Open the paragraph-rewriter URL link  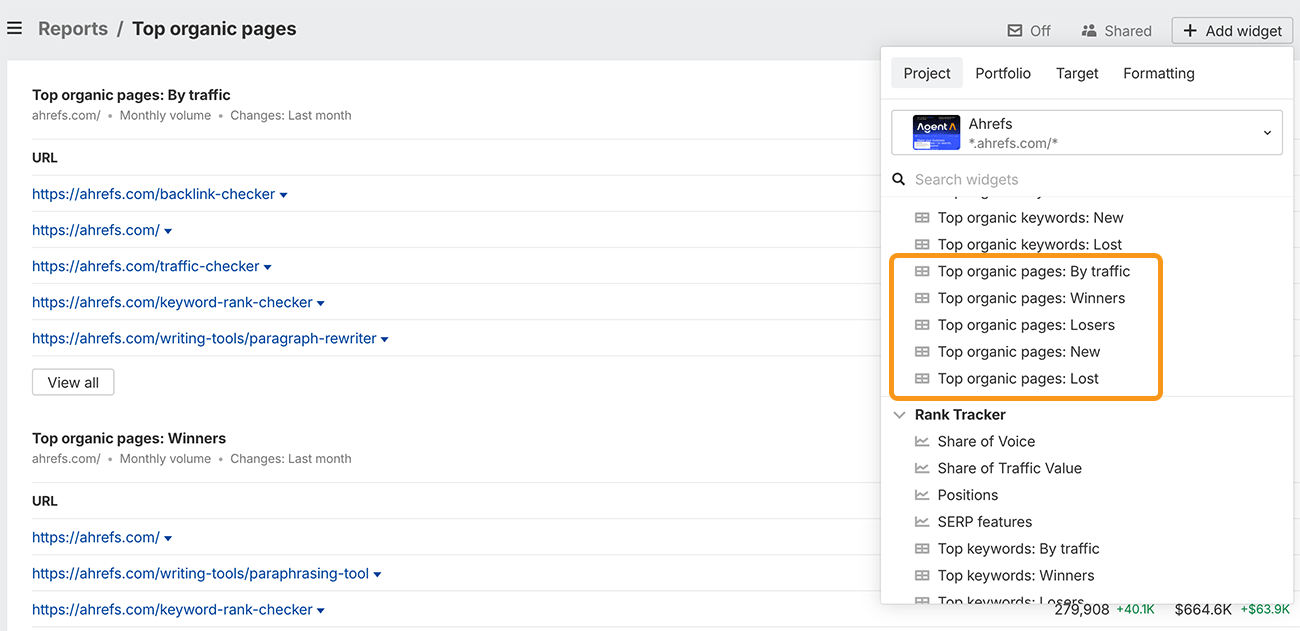204,338
